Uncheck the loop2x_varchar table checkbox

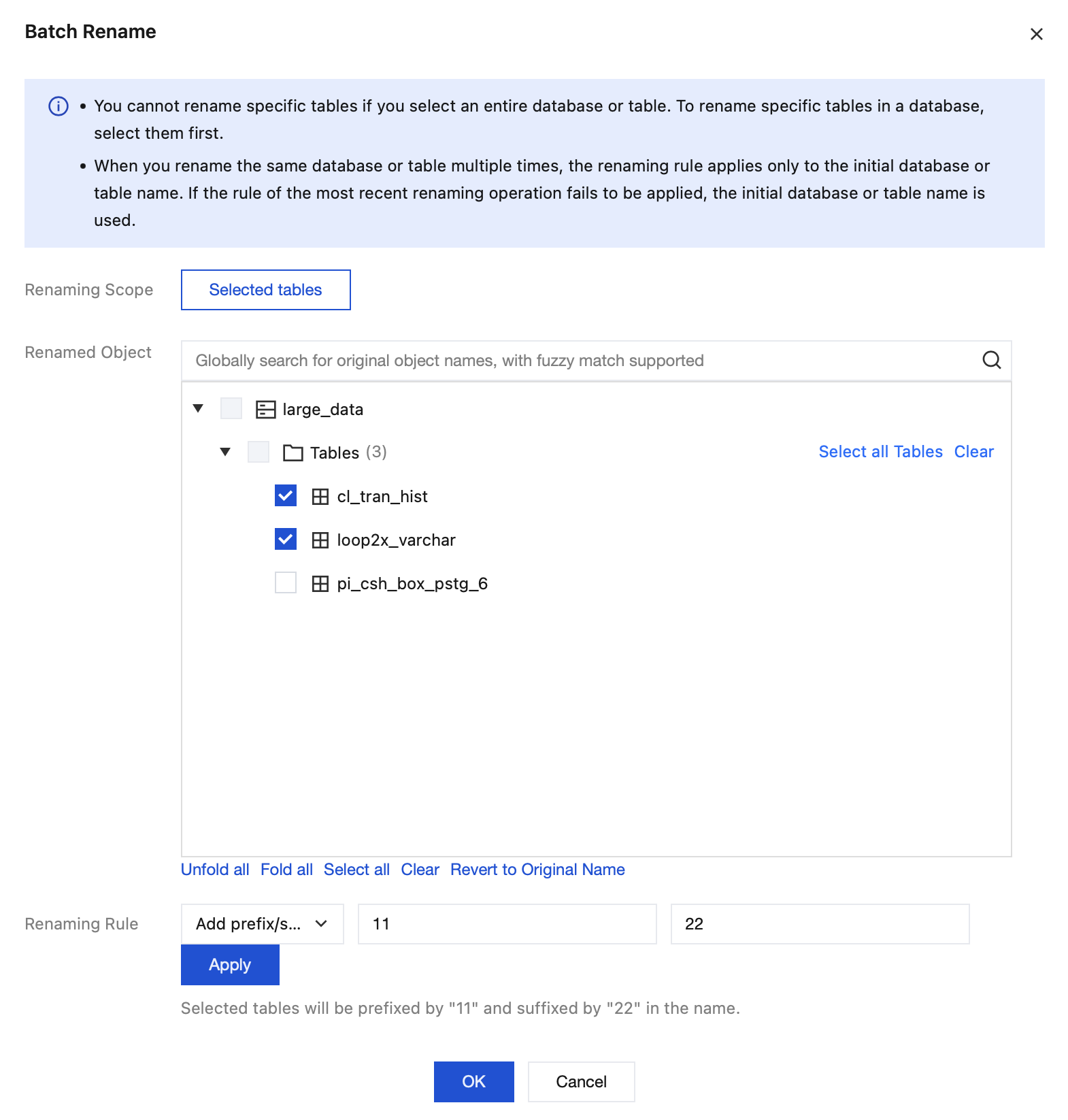click(x=286, y=540)
